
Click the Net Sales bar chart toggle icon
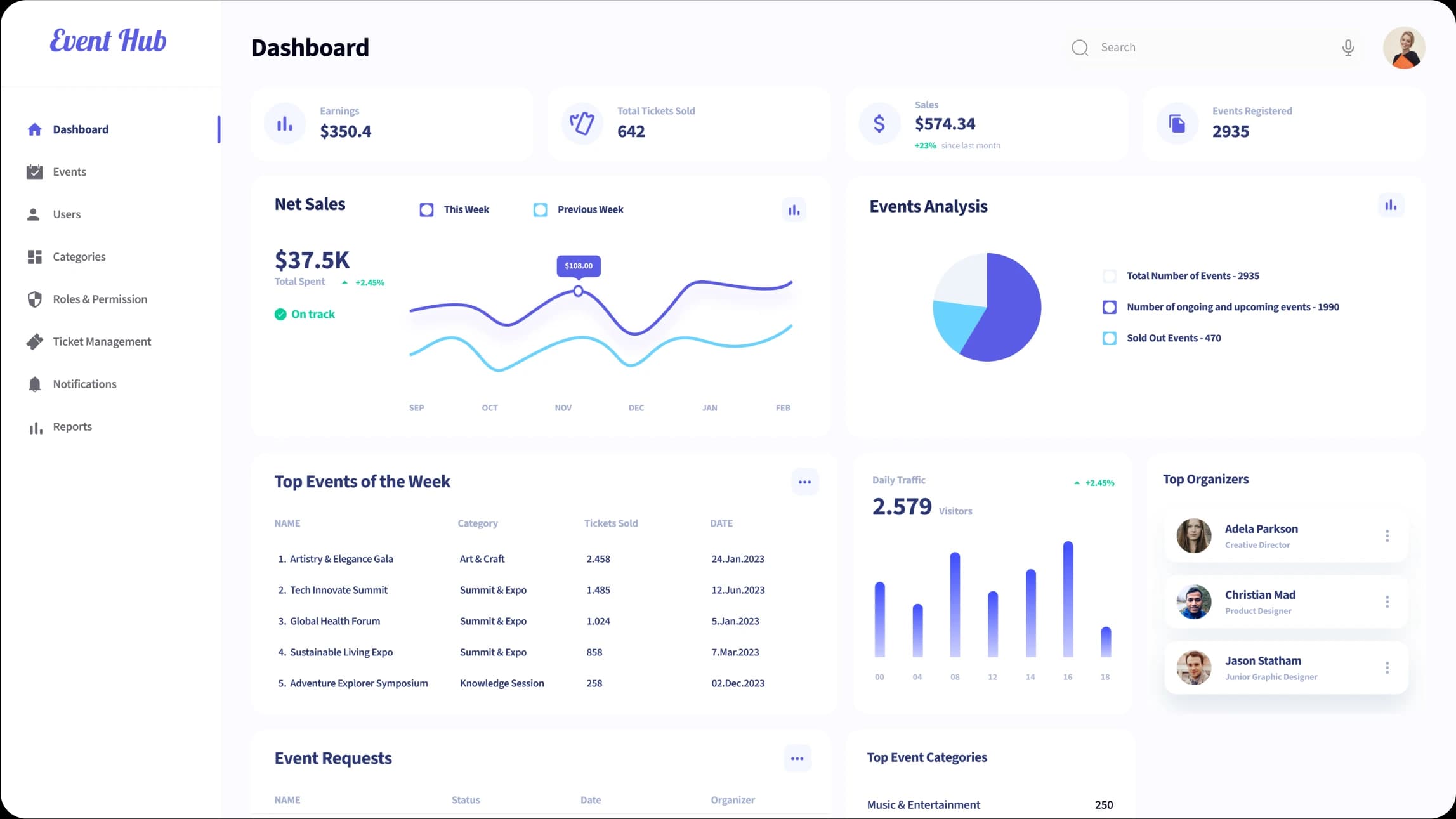click(x=794, y=209)
